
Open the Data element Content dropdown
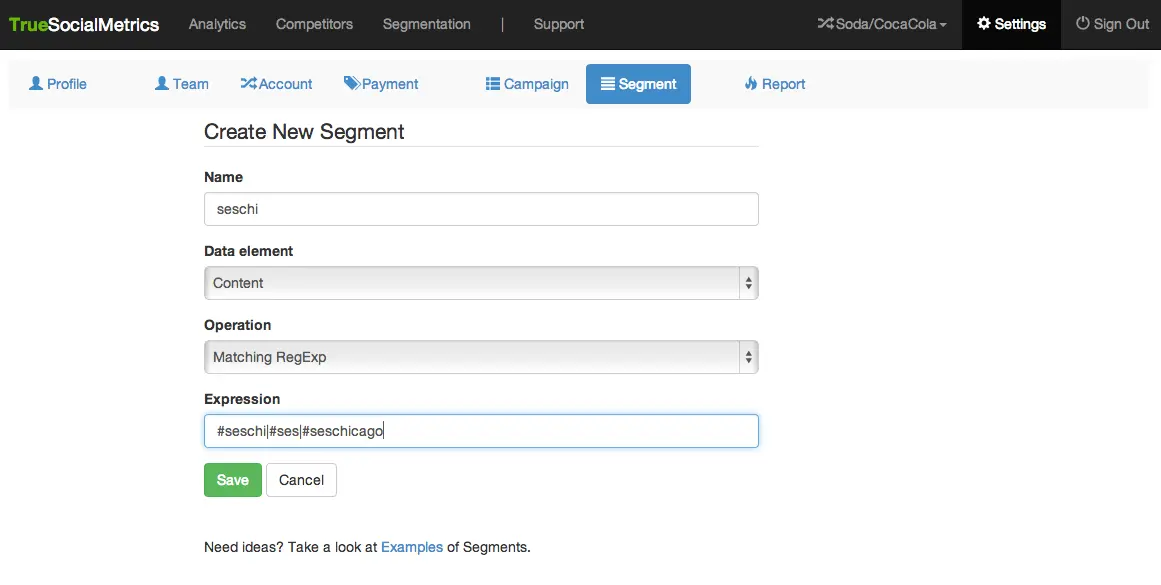click(481, 283)
